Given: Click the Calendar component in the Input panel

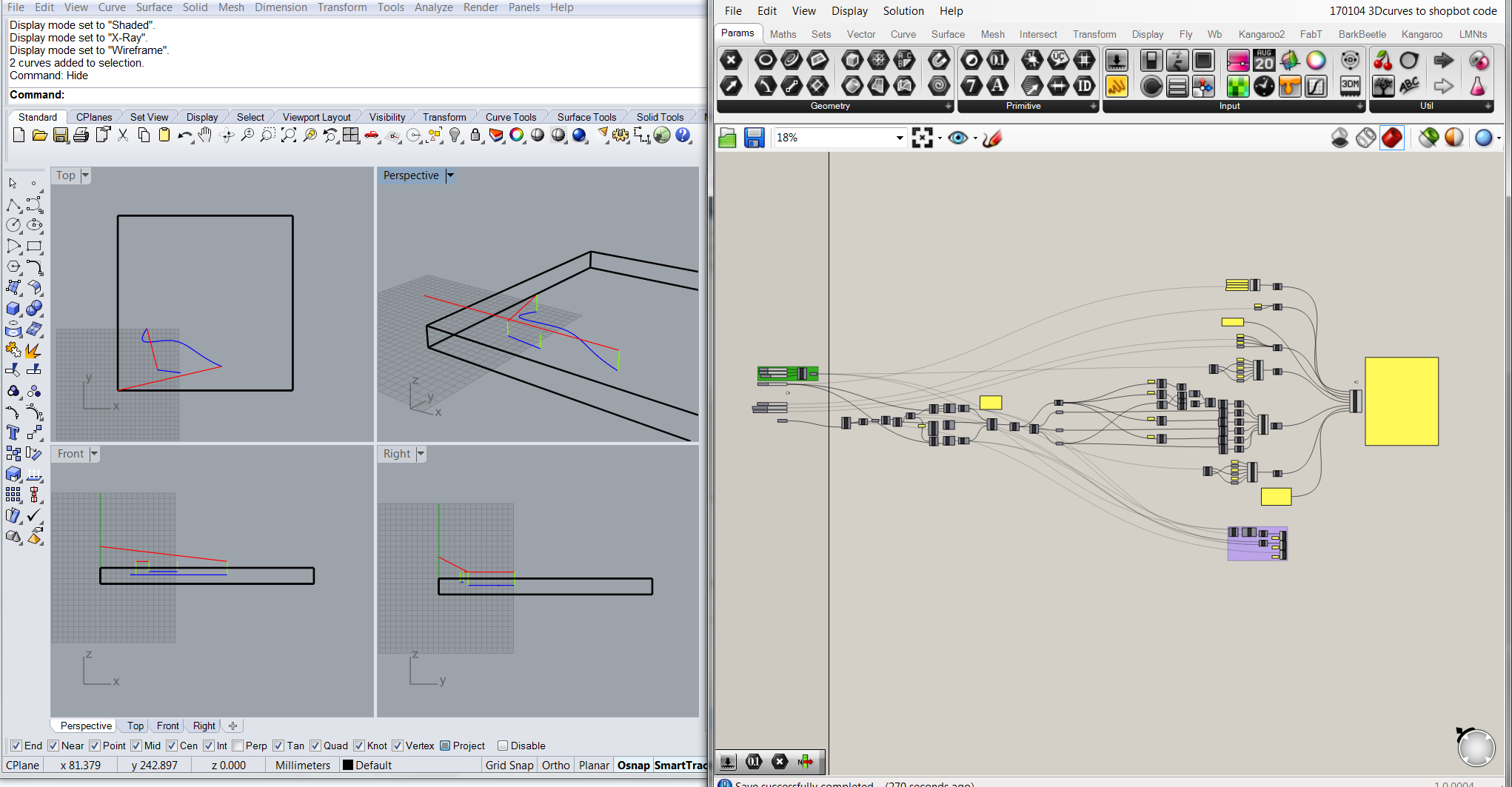Looking at the screenshot, I should pos(1264,61).
